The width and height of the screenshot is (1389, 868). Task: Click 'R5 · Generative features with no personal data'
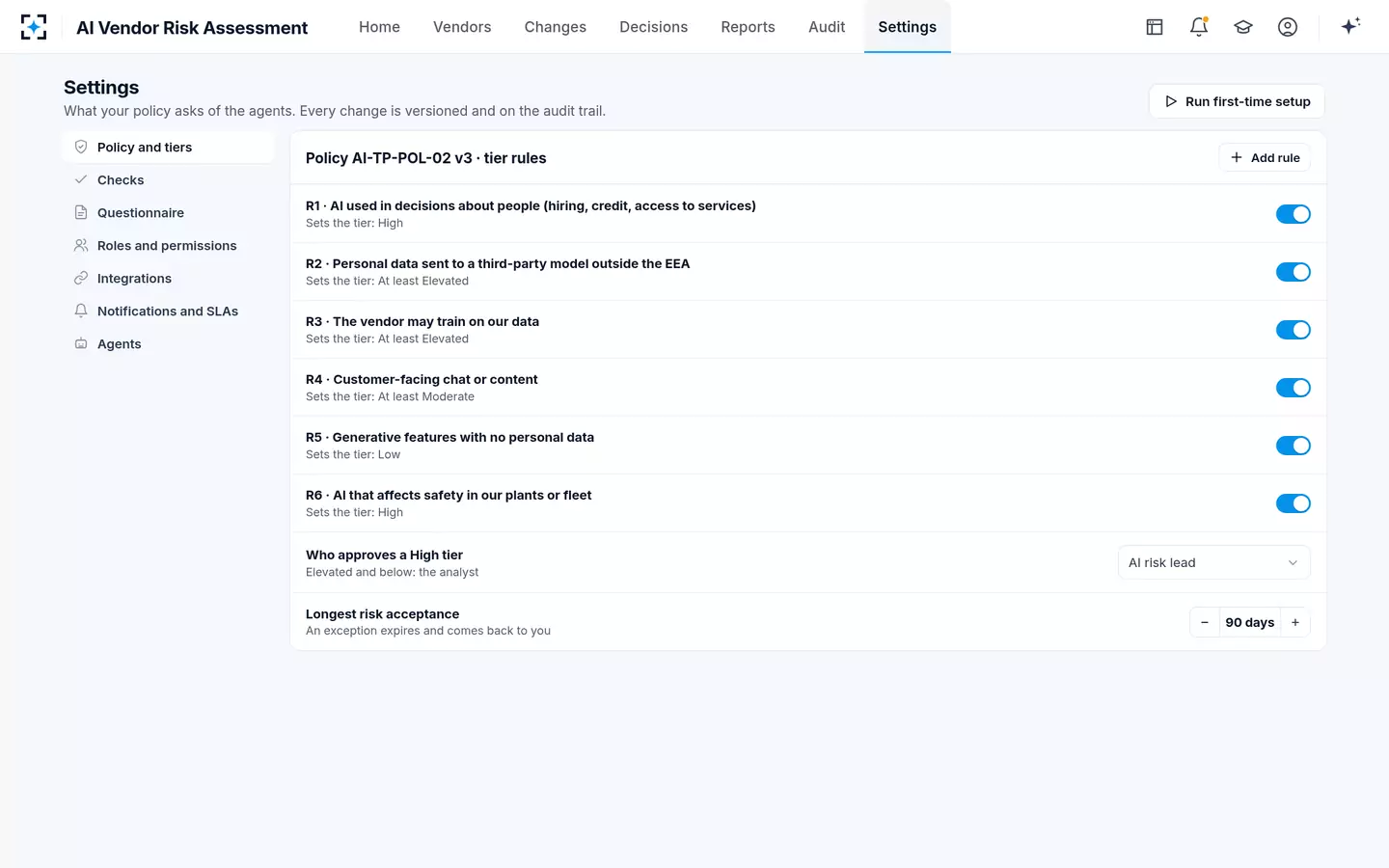pos(449,437)
